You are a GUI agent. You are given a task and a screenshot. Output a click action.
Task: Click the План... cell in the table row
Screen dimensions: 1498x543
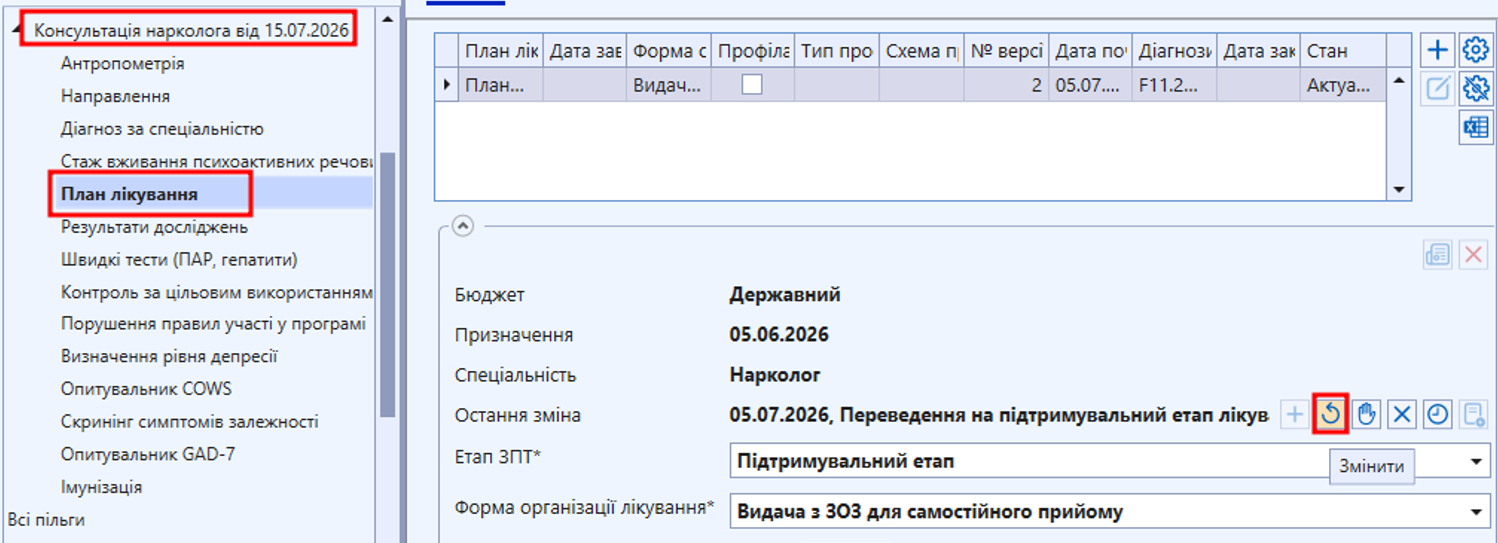tap(501, 86)
